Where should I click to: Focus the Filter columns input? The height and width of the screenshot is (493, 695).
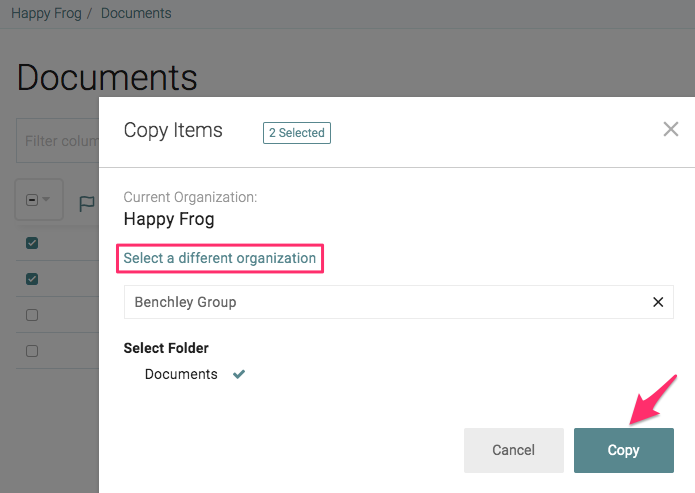tap(58, 141)
